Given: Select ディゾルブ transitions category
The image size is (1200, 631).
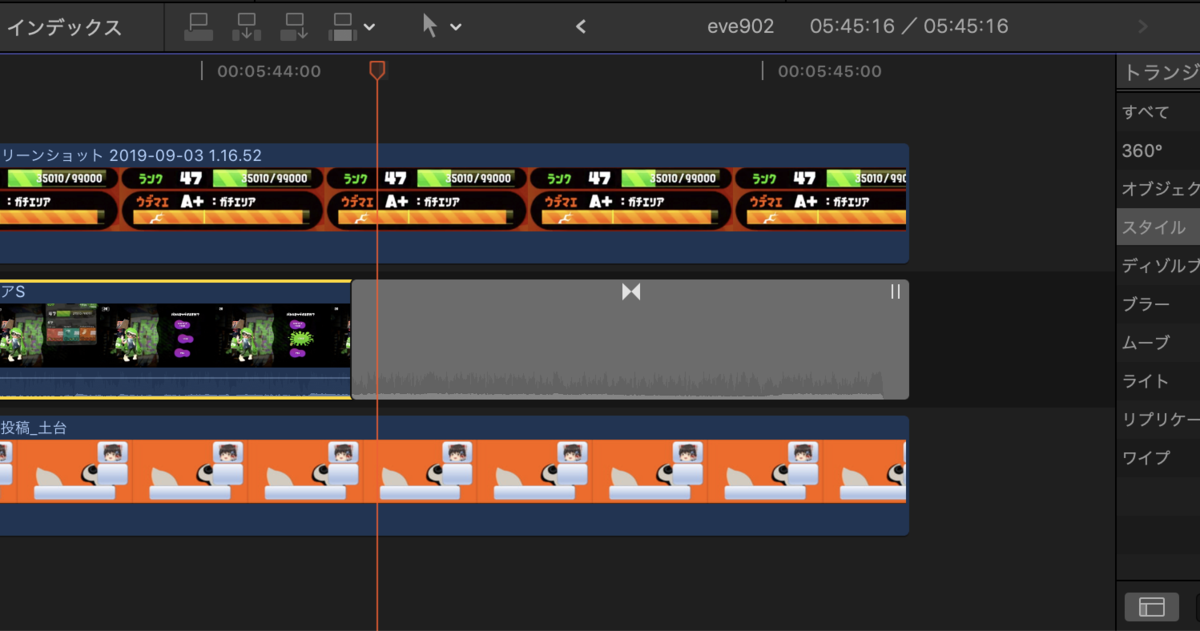Looking at the screenshot, I should point(1161,266).
